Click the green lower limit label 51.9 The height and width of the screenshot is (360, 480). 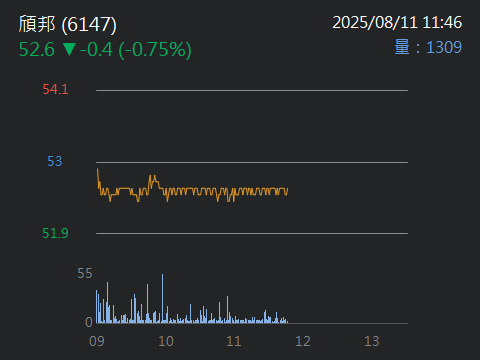[x=55, y=233]
